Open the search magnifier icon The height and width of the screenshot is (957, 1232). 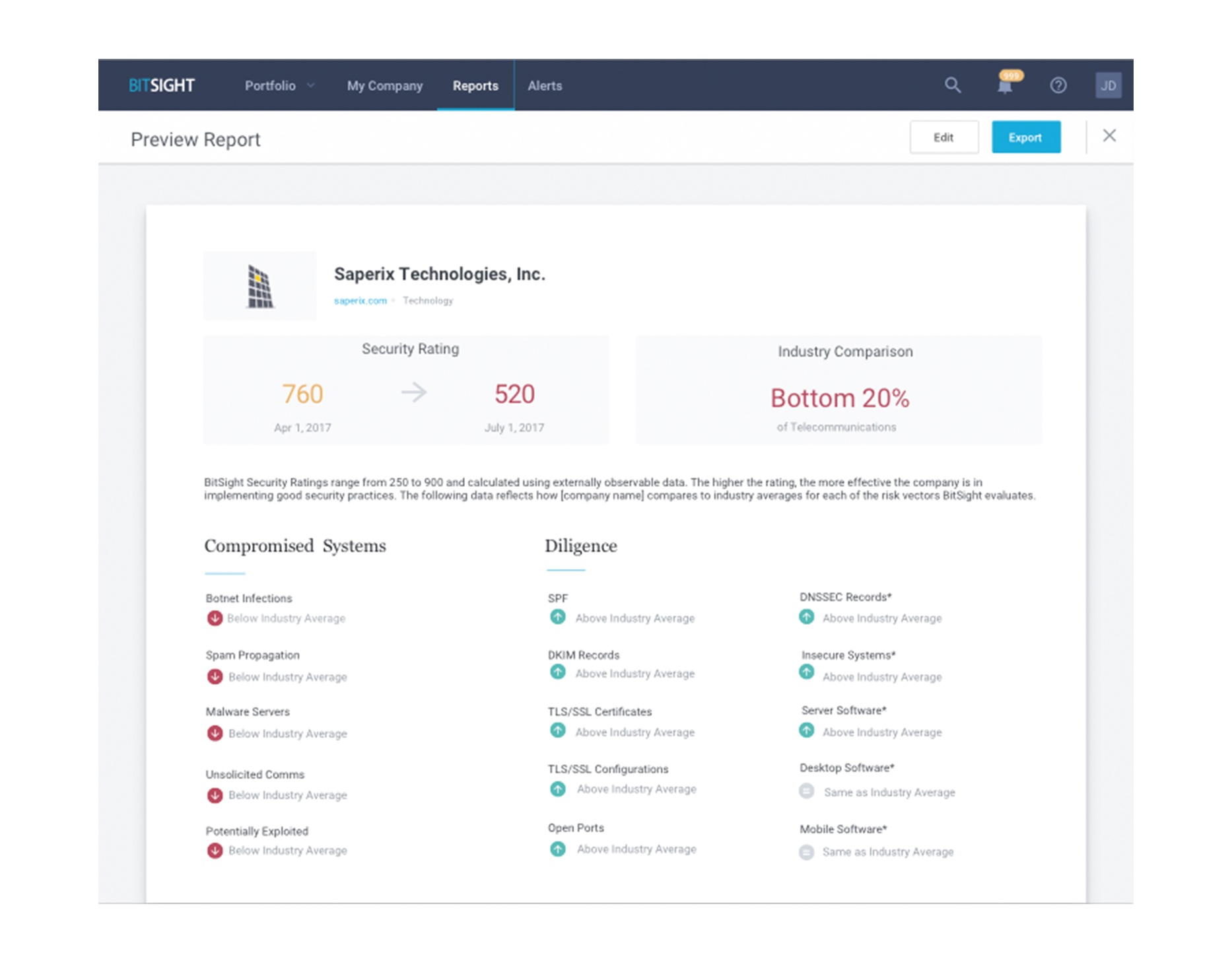click(x=952, y=85)
